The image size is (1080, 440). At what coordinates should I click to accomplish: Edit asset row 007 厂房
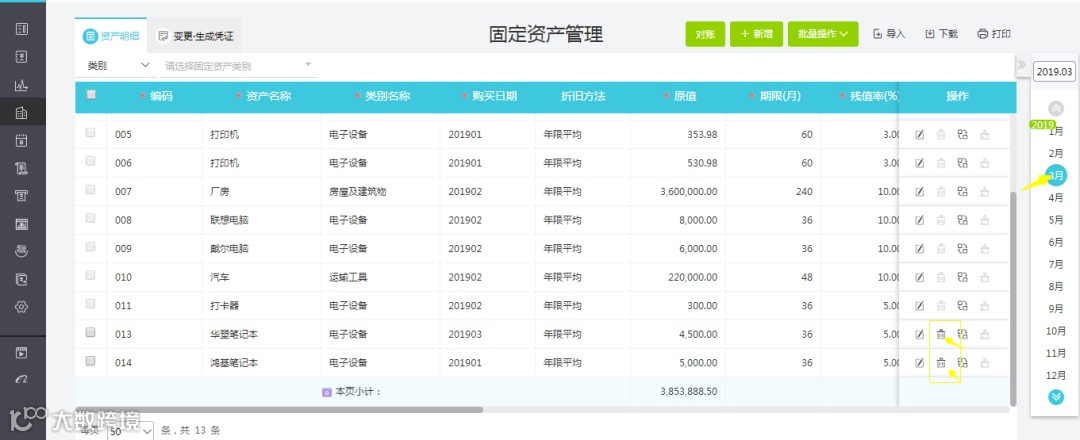coord(919,191)
